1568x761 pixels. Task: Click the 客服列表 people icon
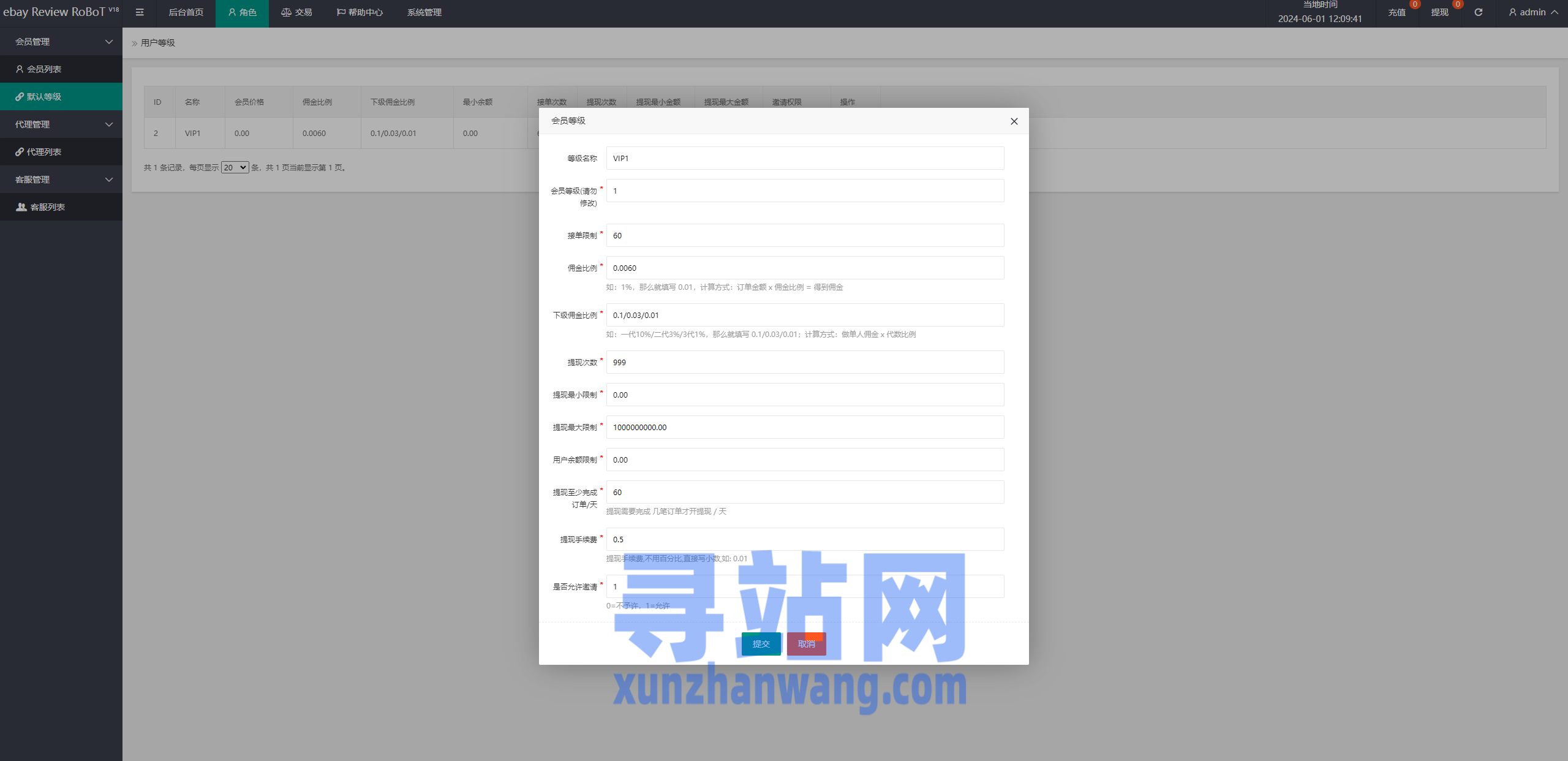(x=21, y=207)
